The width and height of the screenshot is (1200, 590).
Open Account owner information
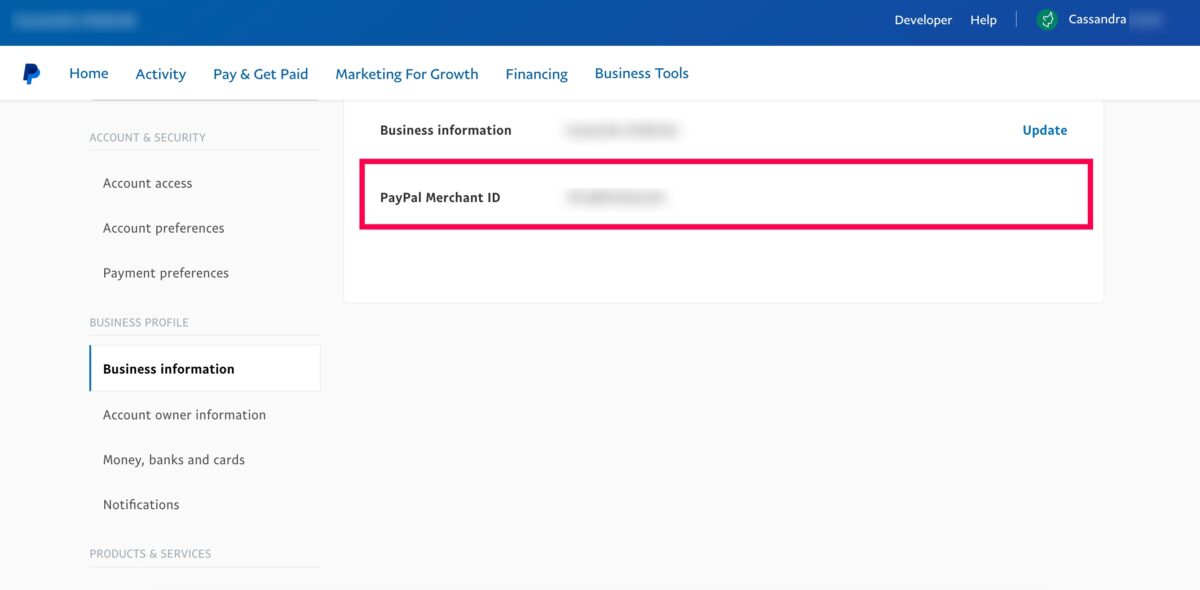pos(185,415)
